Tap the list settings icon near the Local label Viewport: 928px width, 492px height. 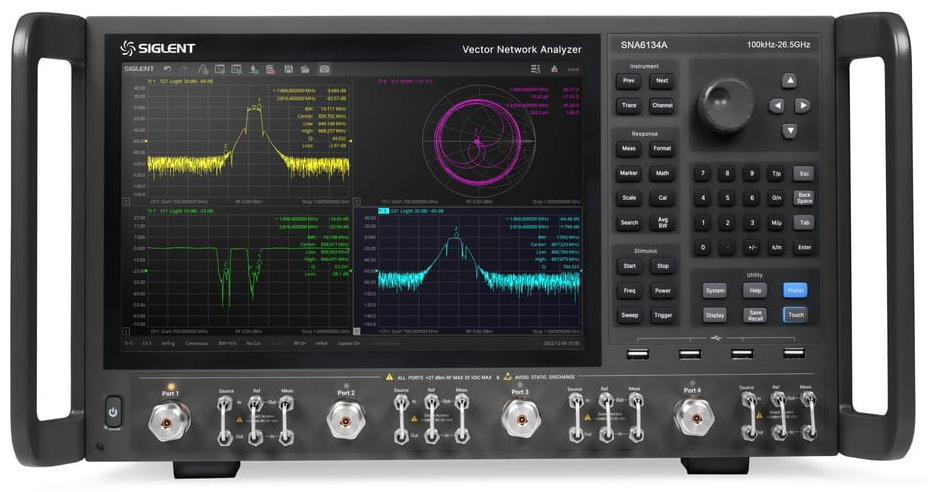(x=536, y=69)
